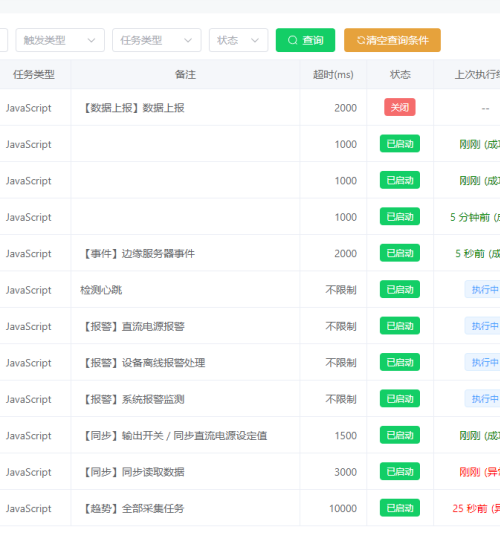This screenshot has width=500, height=550.
Task: Click the 5 秒前 last-run result
Action: [477, 254]
